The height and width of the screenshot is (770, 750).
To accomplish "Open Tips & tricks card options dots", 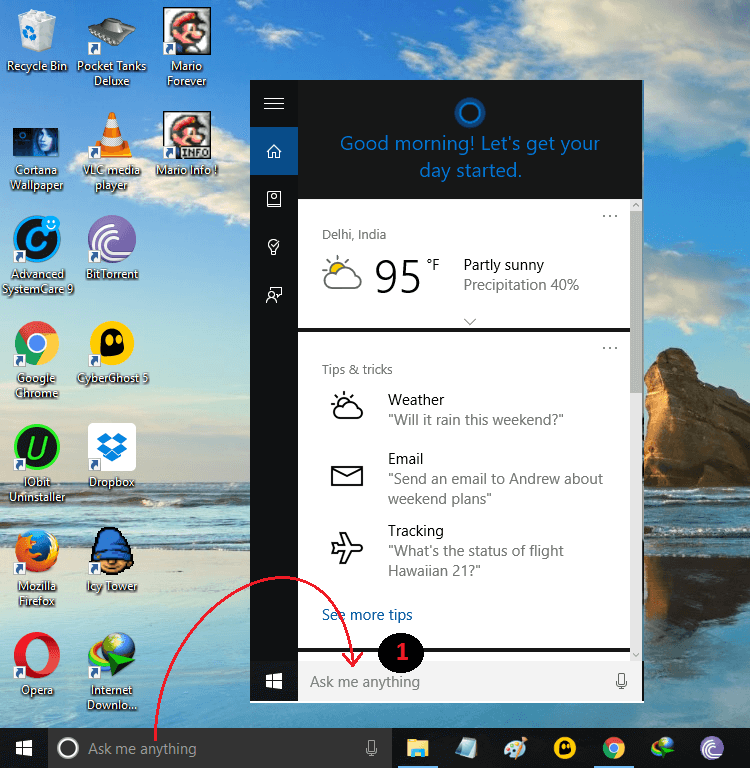I will (610, 348).
